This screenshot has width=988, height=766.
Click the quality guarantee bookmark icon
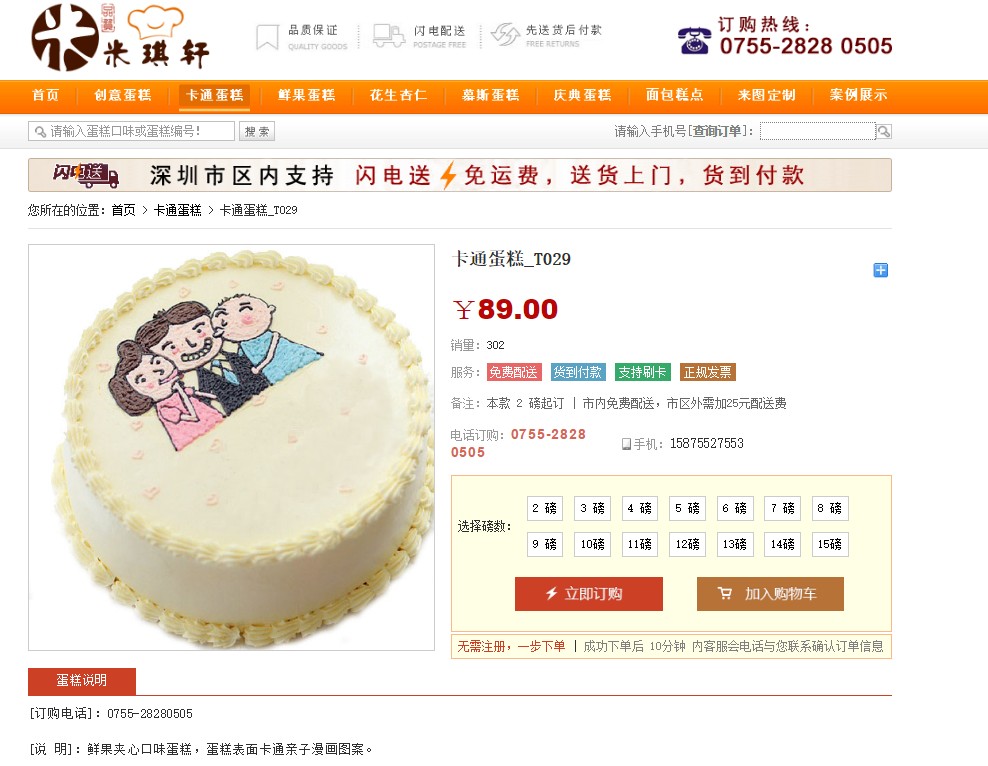click(267, 37)
